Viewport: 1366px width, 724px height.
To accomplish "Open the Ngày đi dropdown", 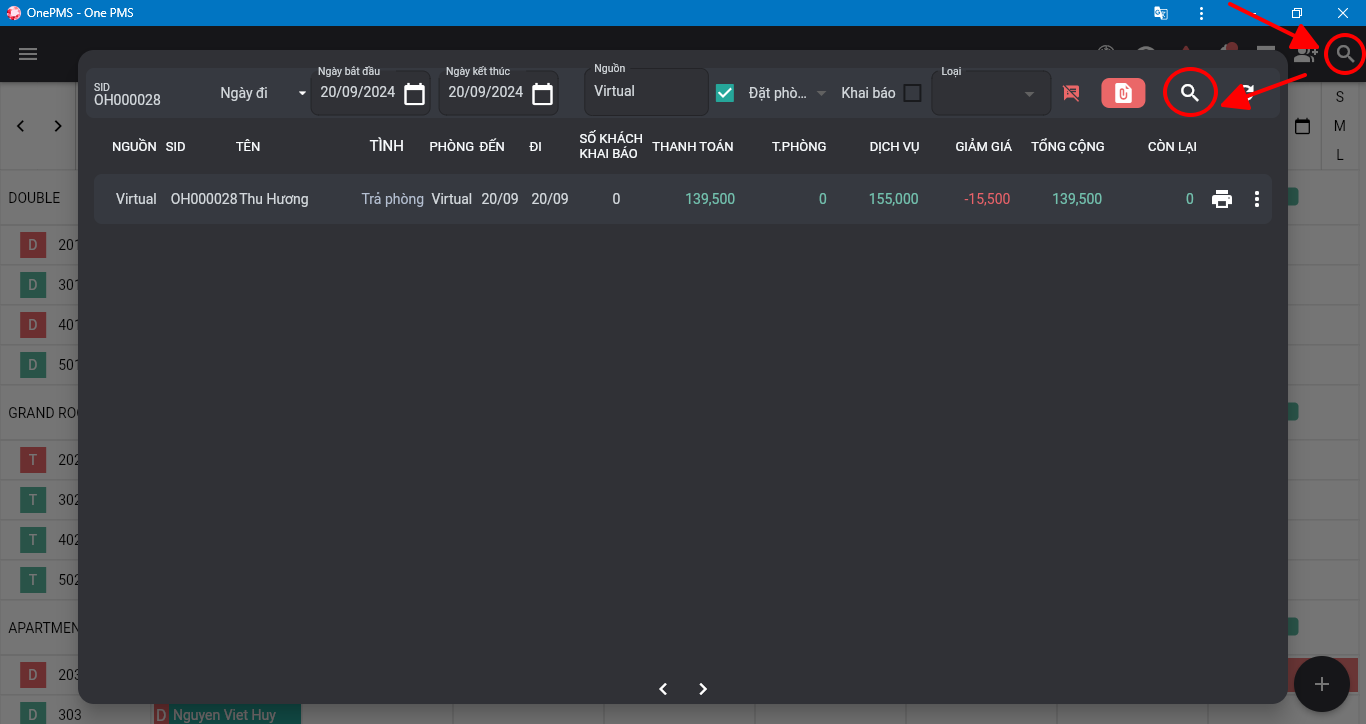I will (x=264, y=93).
